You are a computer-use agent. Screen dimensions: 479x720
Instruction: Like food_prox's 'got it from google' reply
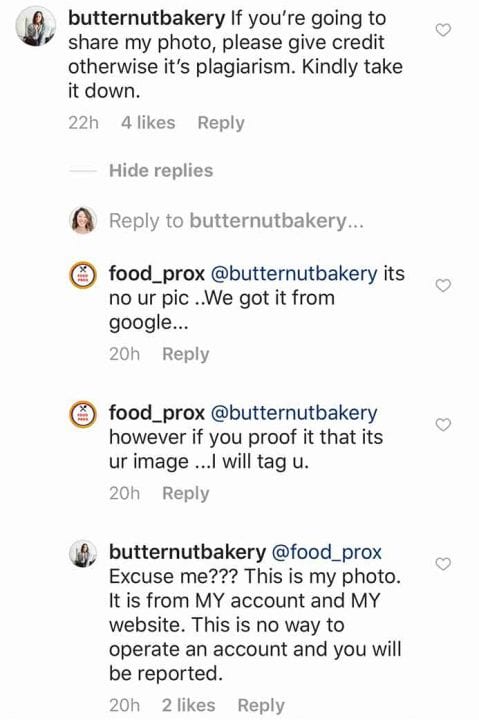(x=443, y=286)
